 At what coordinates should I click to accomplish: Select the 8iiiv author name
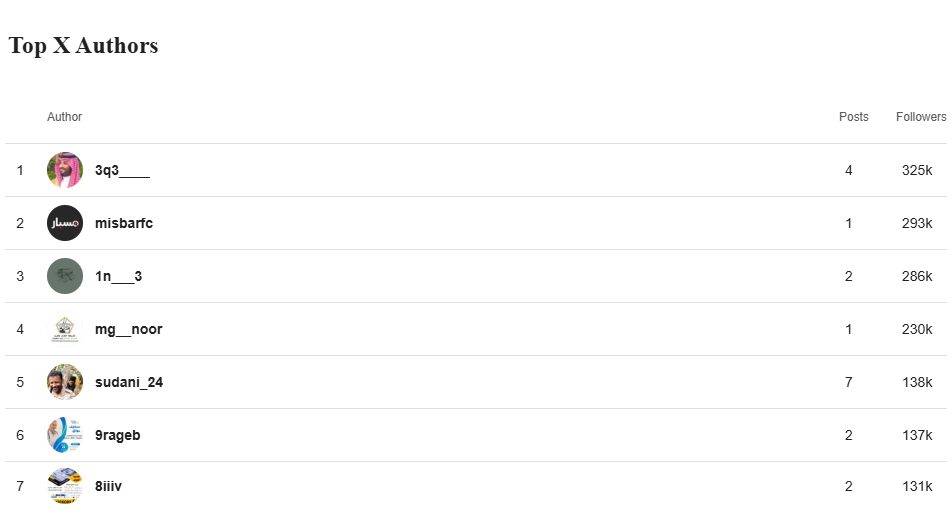[108, 486]
